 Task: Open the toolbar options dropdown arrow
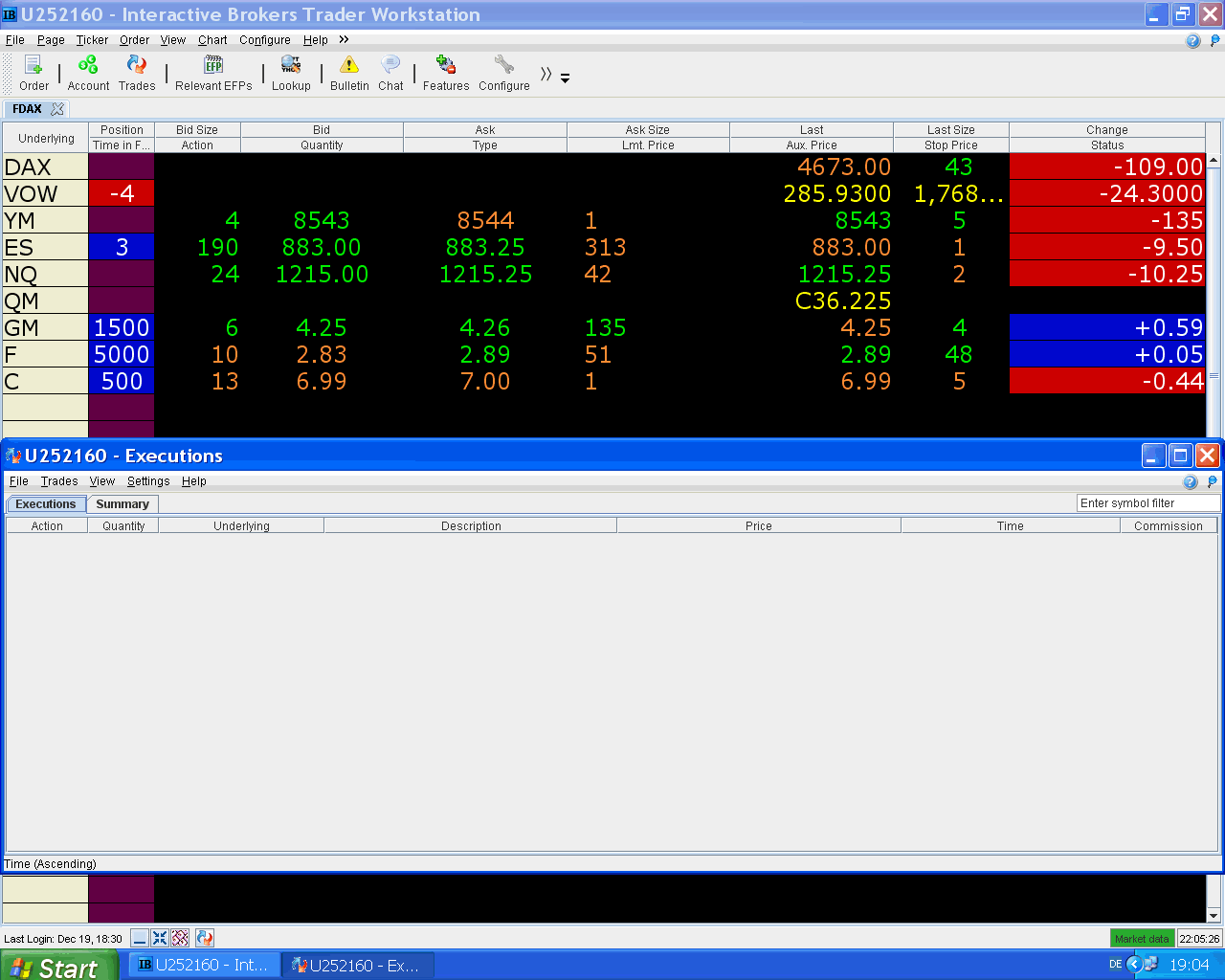(565, 78)
